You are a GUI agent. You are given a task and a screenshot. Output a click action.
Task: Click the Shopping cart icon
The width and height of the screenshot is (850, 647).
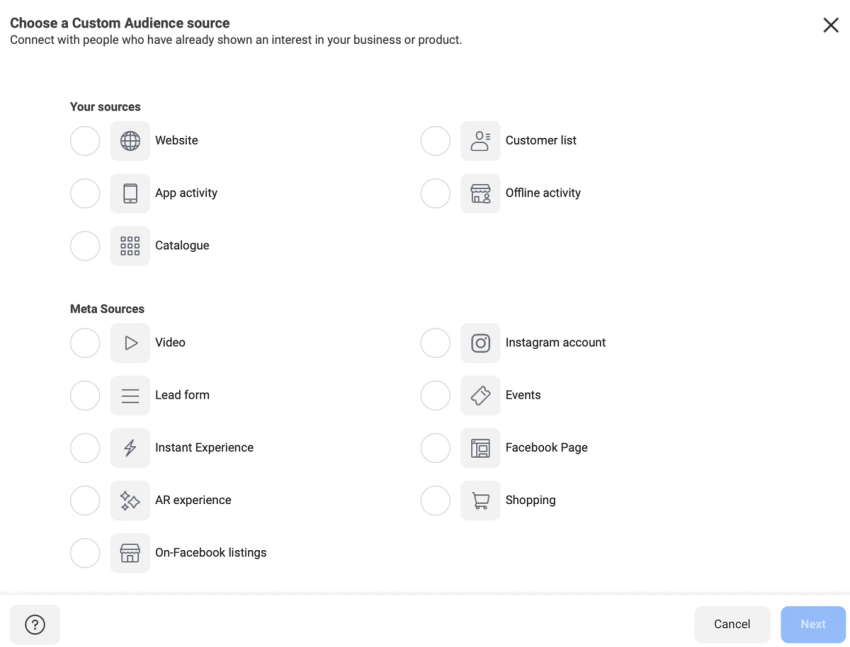pyautogui.click(x=480, y=500)
